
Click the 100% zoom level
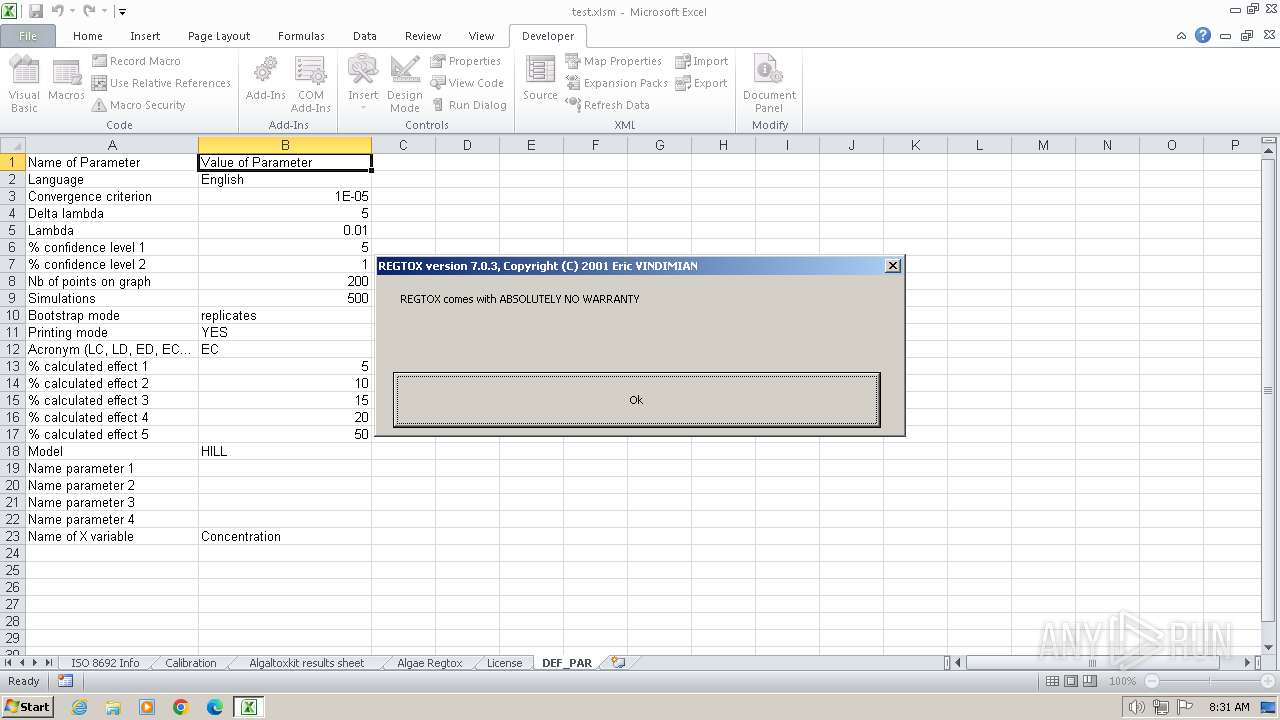coord(1122,681)
